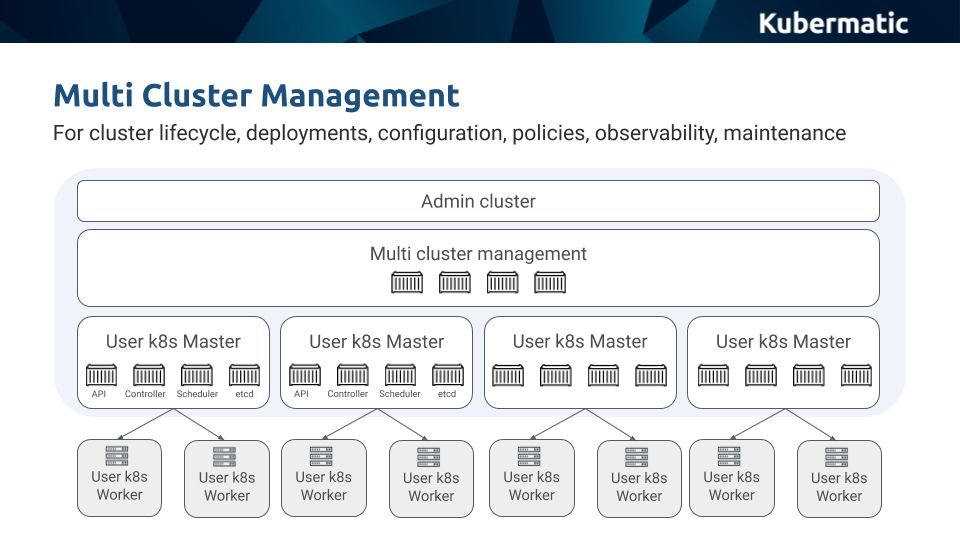The height and width of the screenshot is (540, 960).
Task: Select the third User k8s Worker box from left
Action: [323, 478]
